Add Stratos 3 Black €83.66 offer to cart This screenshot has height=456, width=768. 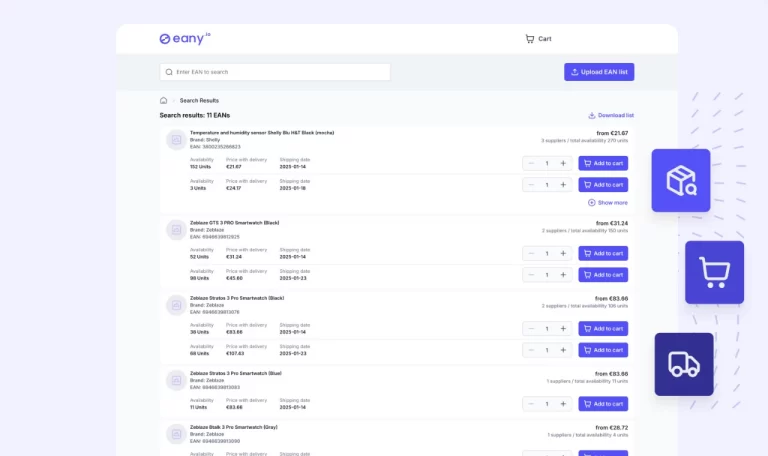point(603,329)
